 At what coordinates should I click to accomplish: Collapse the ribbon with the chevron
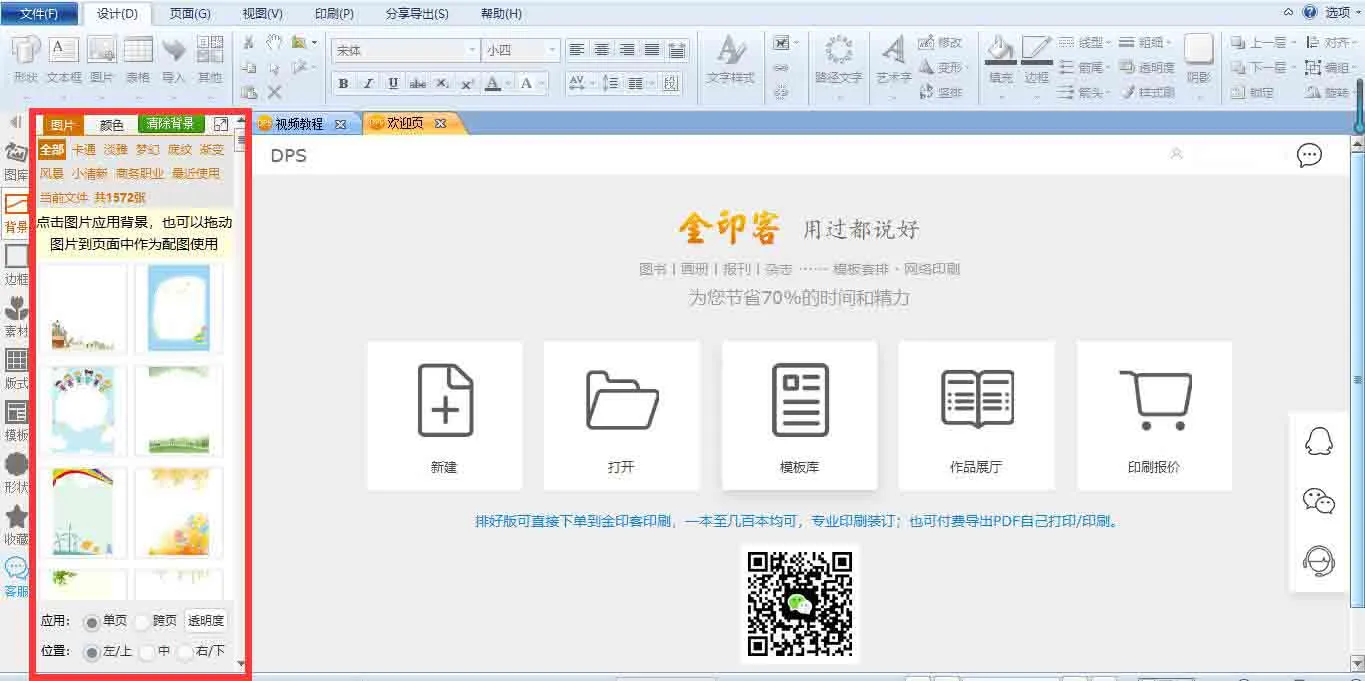click(x=1289, y=12)
